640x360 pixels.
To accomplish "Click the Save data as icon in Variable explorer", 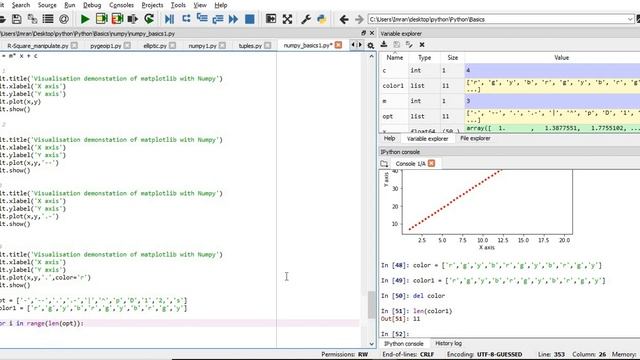I will 409,44.
